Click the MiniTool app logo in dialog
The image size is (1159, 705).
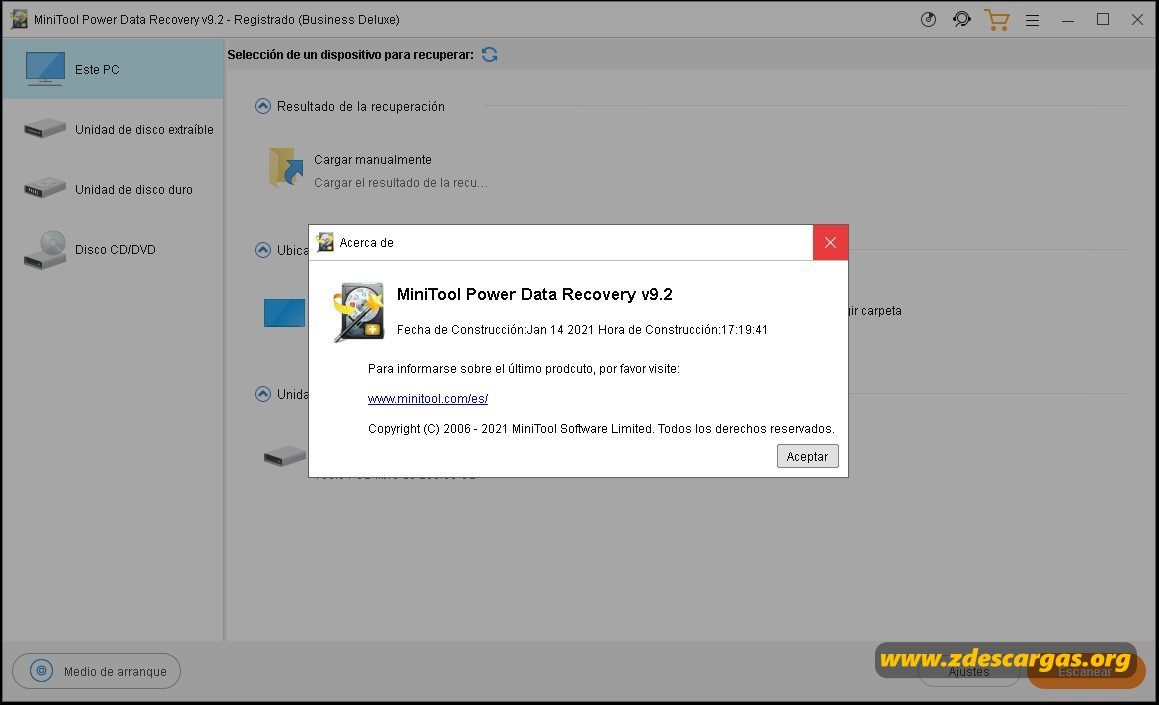point(358,312)
